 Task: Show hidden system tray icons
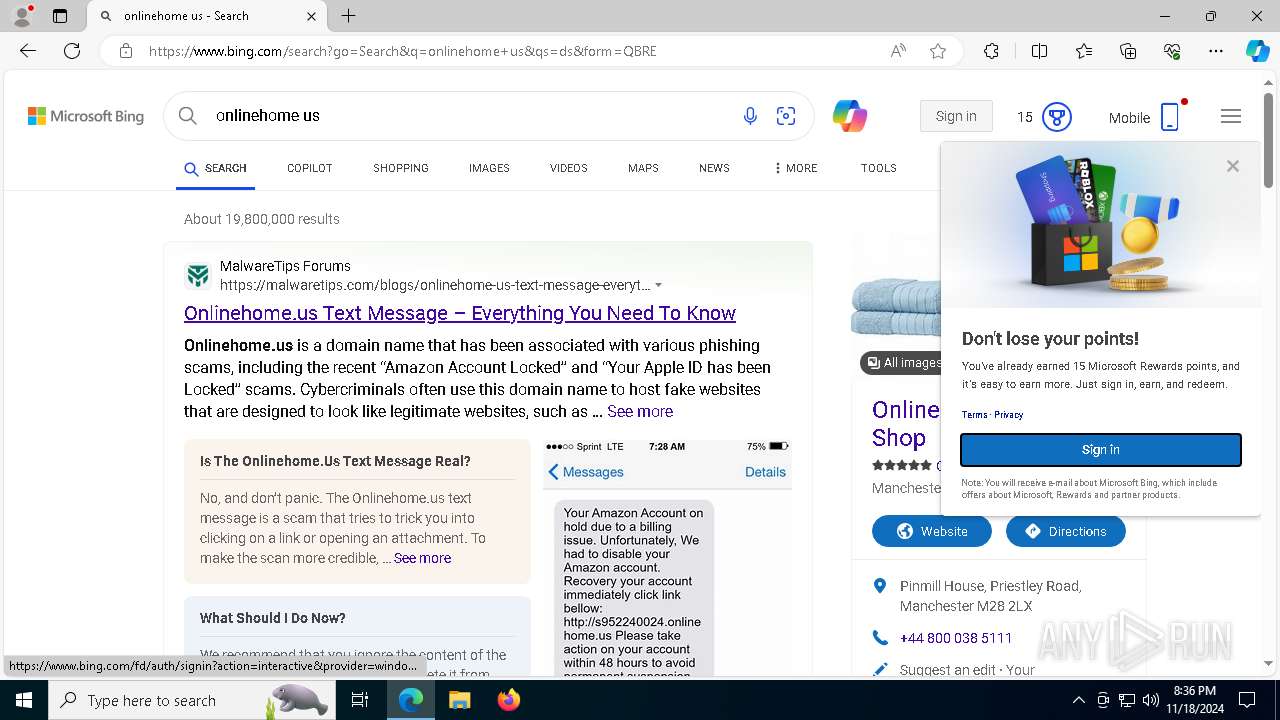click(x=1078, y=700)
